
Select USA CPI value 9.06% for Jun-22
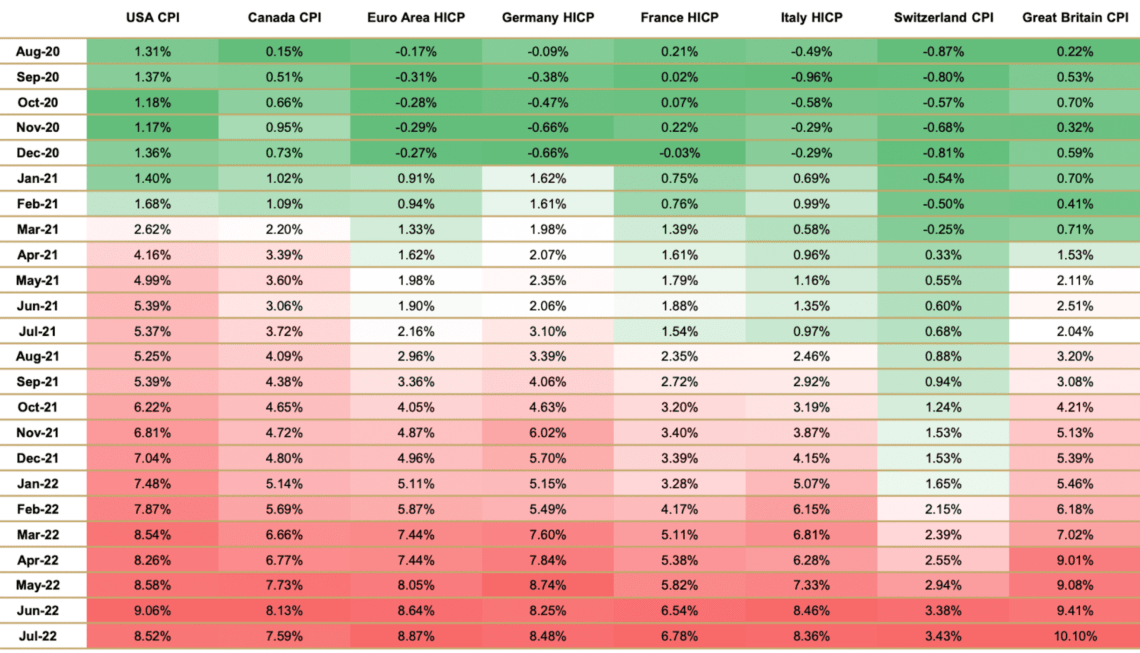(152, 611)
